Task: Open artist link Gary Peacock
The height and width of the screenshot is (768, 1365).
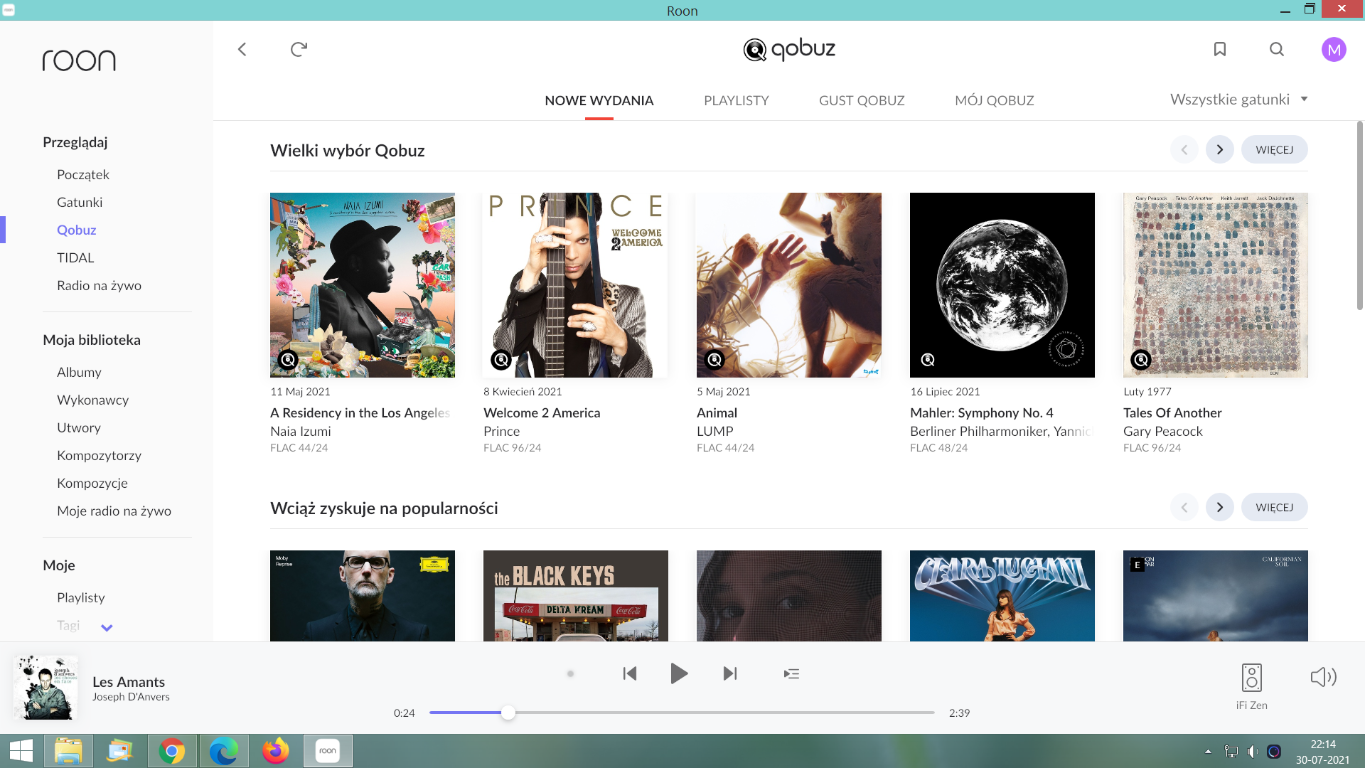Action: (x=1163, y=431)
